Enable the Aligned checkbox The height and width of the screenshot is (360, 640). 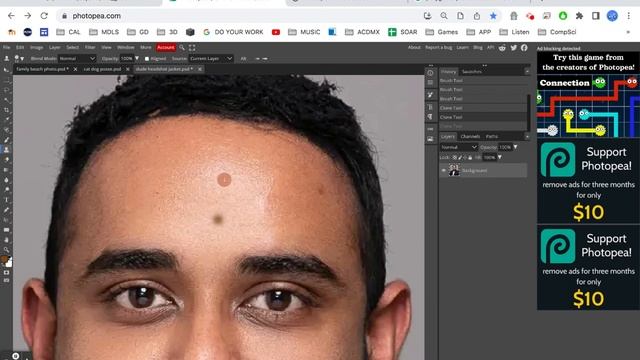point(147,59)
